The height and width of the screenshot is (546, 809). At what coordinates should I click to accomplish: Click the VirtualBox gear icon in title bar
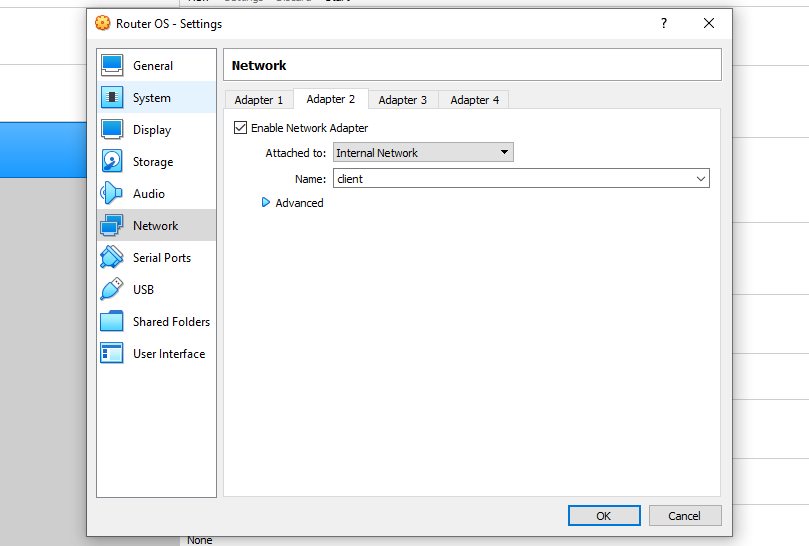click(103, 23)
